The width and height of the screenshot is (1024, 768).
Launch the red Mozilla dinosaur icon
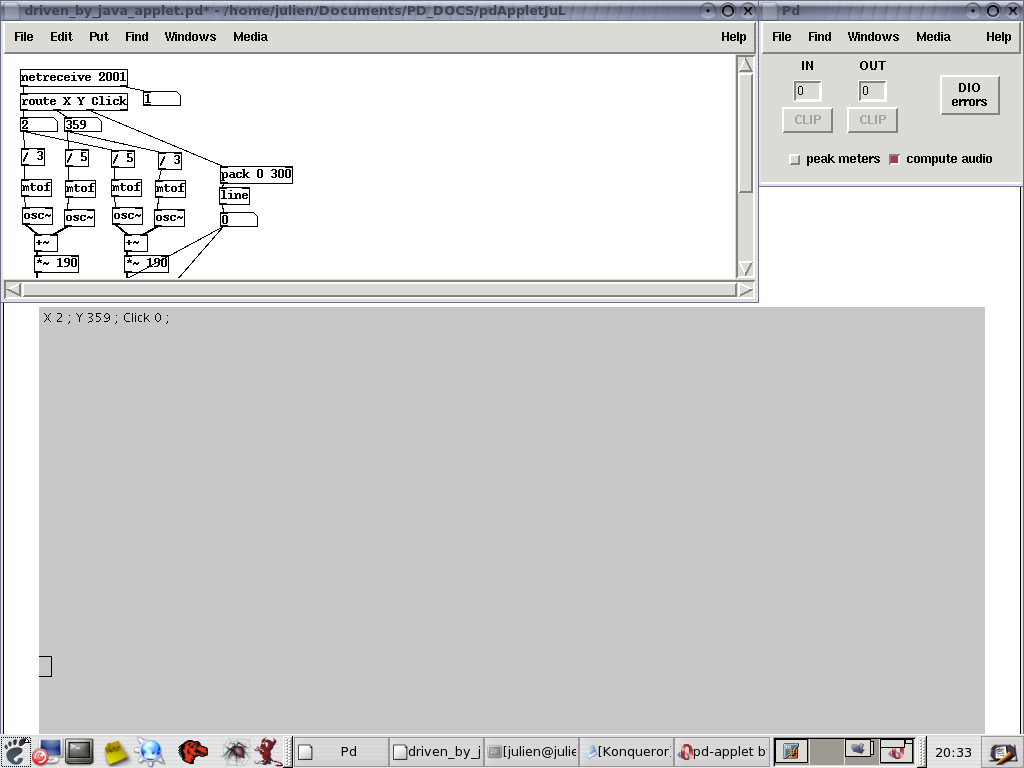tap(193, 751)
